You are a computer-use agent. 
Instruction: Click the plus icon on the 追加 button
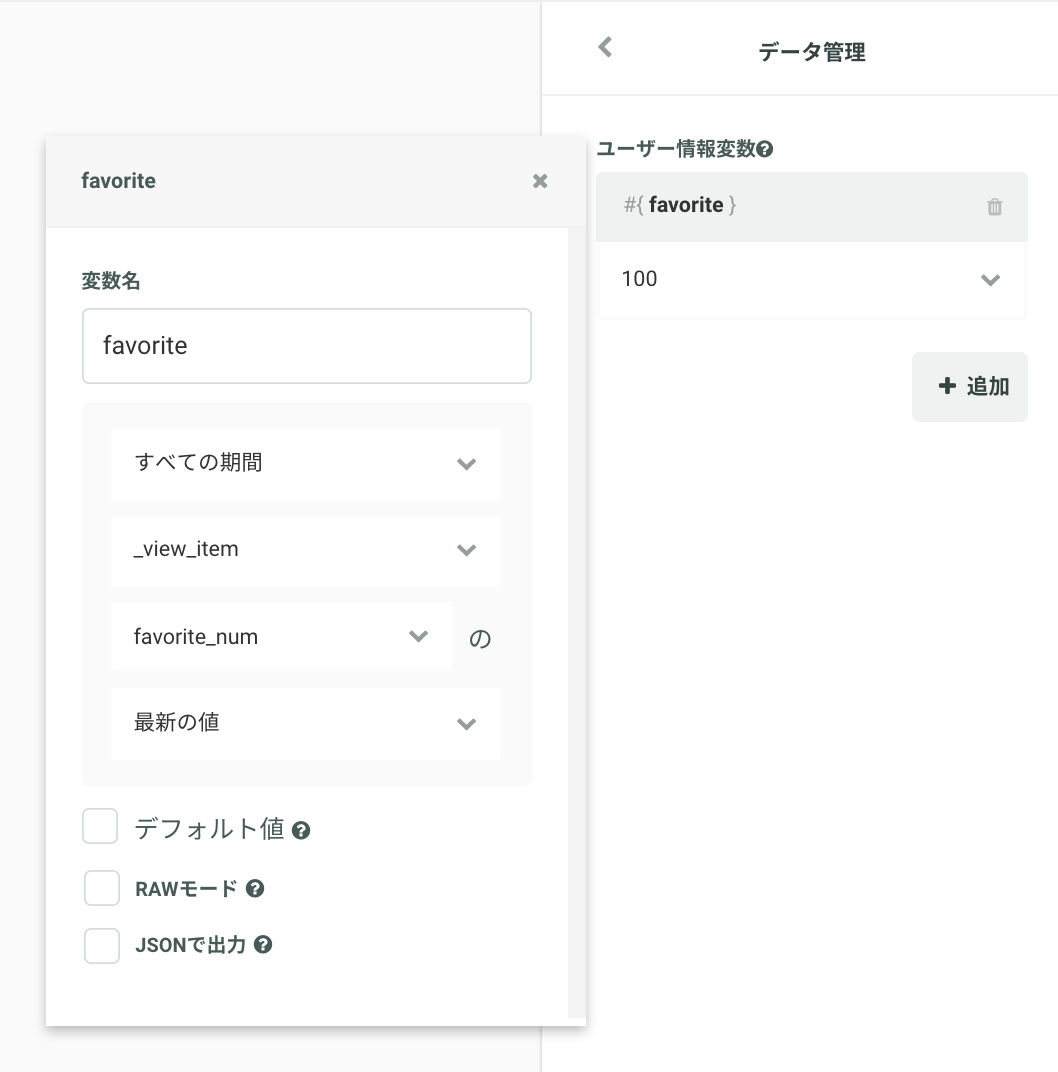(x=947, y=386)
